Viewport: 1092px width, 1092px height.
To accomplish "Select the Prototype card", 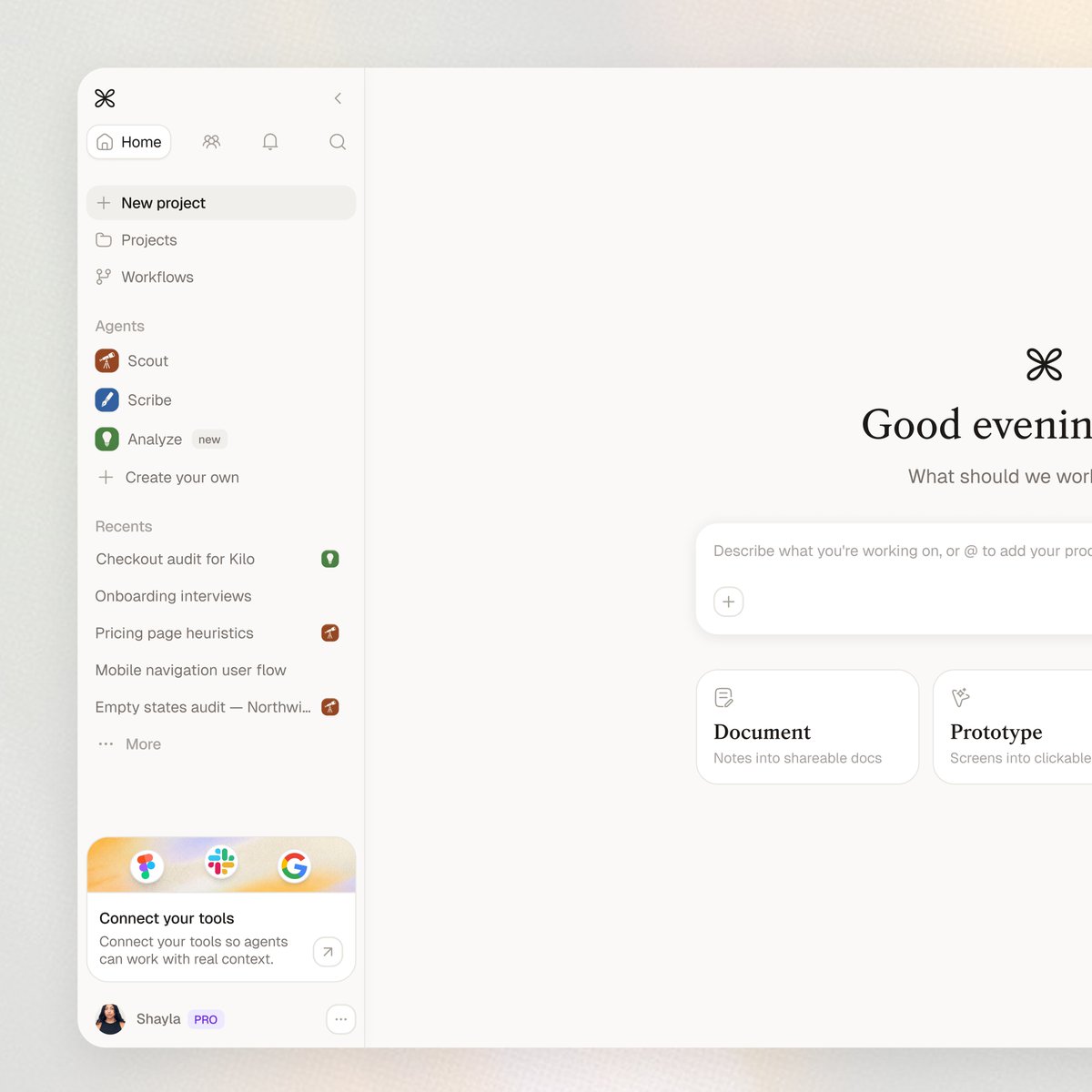I will 1012,727.
